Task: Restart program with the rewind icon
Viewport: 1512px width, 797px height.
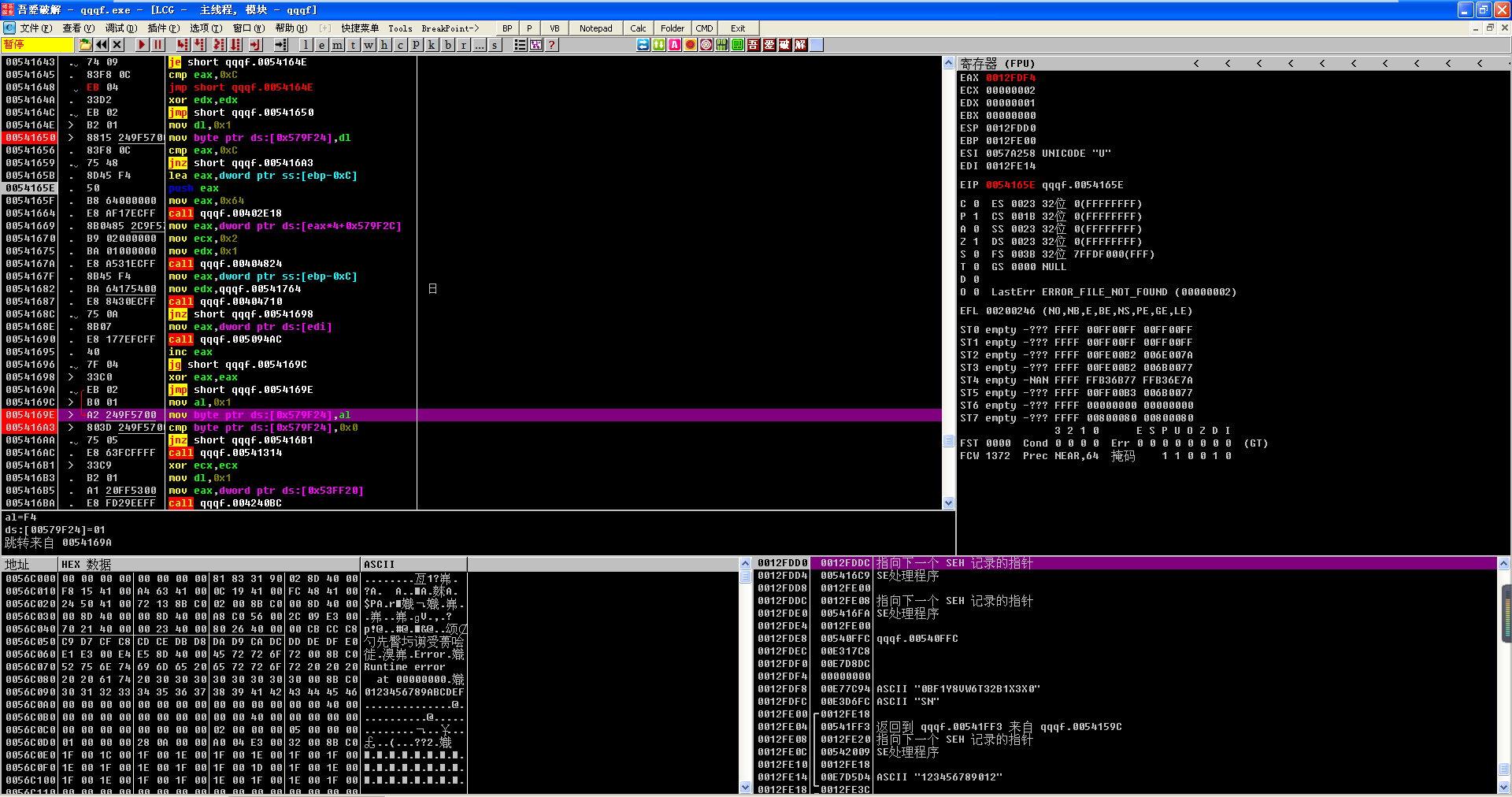Action: click(x=102, y=45)
